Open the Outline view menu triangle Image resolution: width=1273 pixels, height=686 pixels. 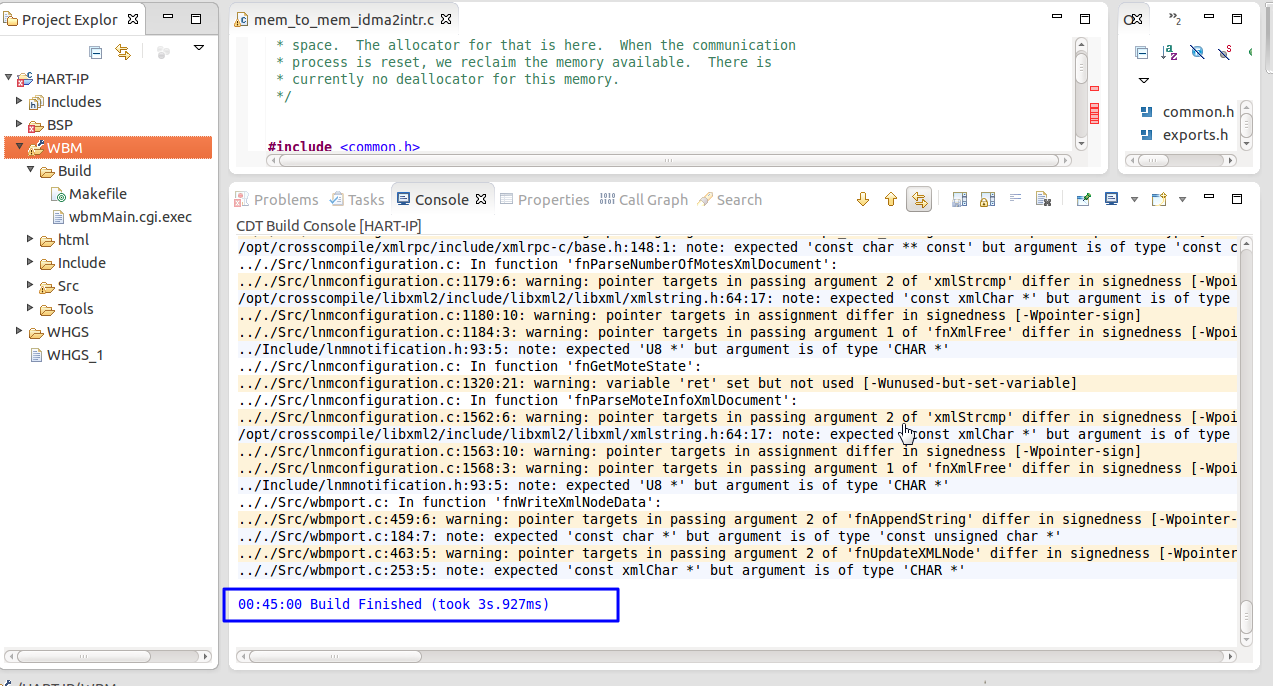coord(1143,80)
